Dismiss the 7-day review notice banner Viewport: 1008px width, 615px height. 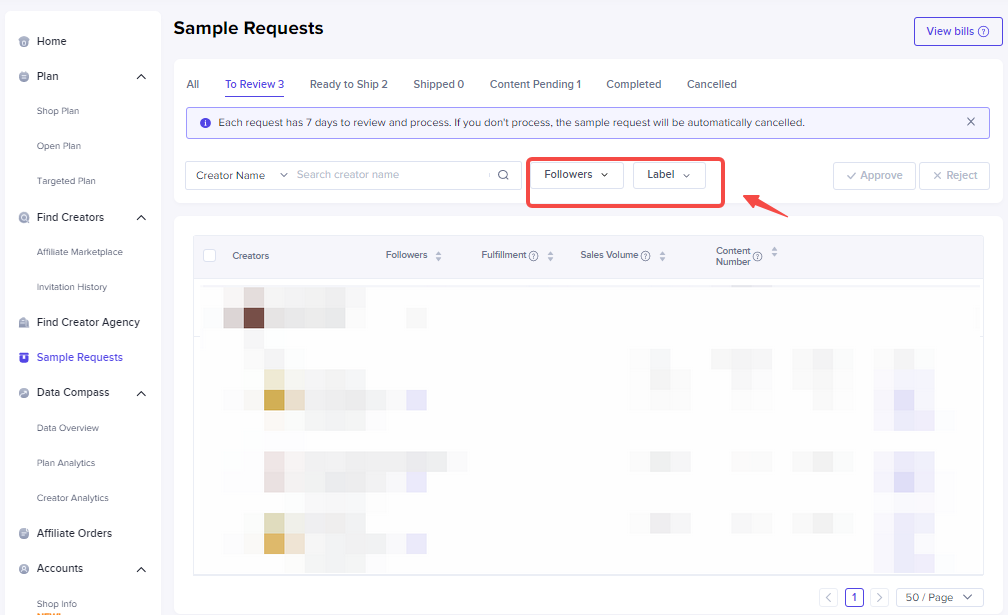click(970, 122)
